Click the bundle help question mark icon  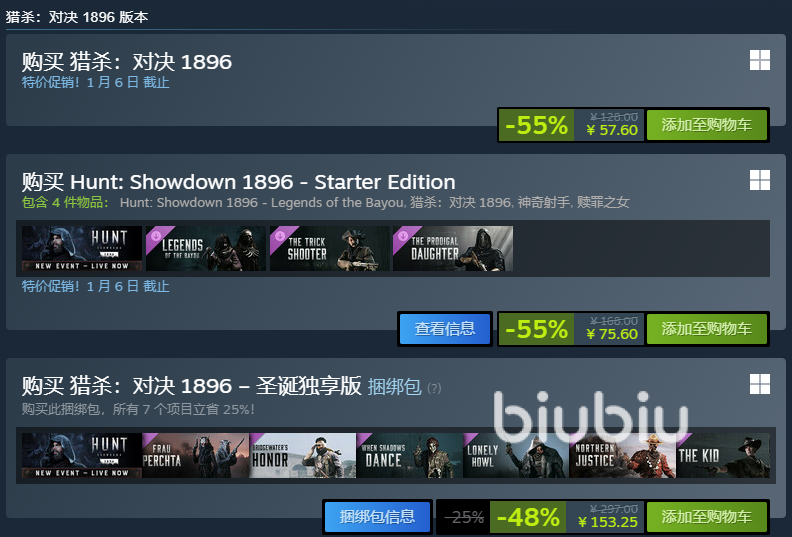click(434, 388)
